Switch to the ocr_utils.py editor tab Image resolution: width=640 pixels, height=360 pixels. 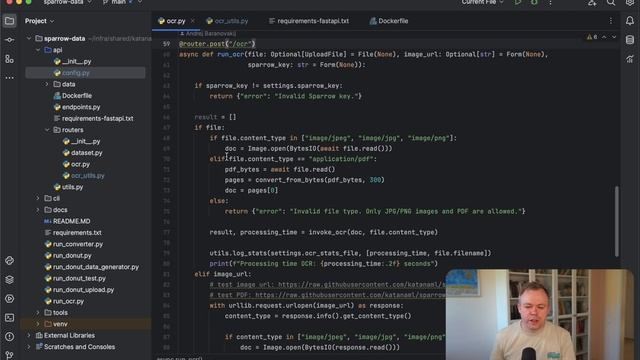[227, 21]
